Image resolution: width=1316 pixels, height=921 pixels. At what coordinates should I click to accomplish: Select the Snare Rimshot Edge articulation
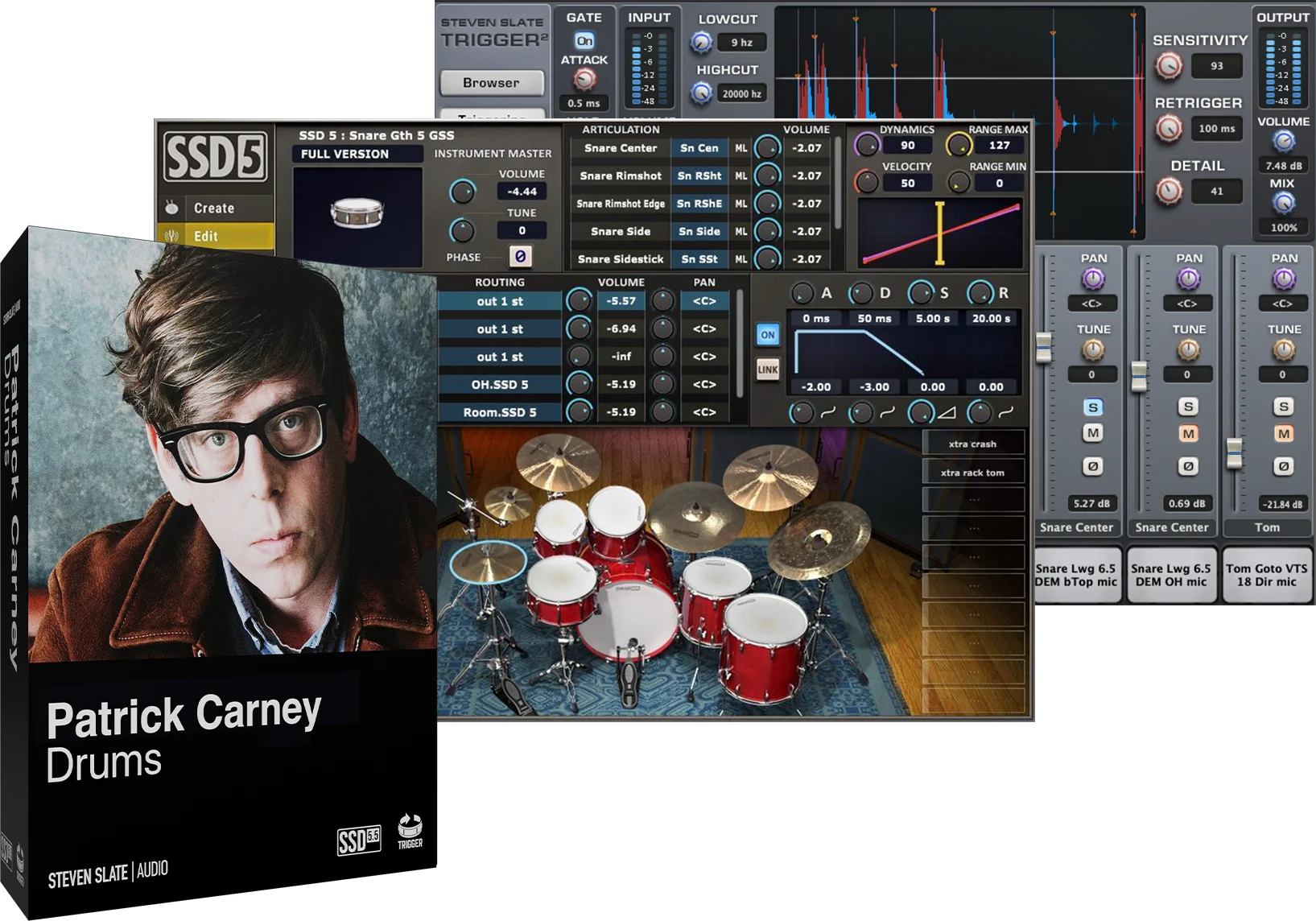click(x=621, y=204)
